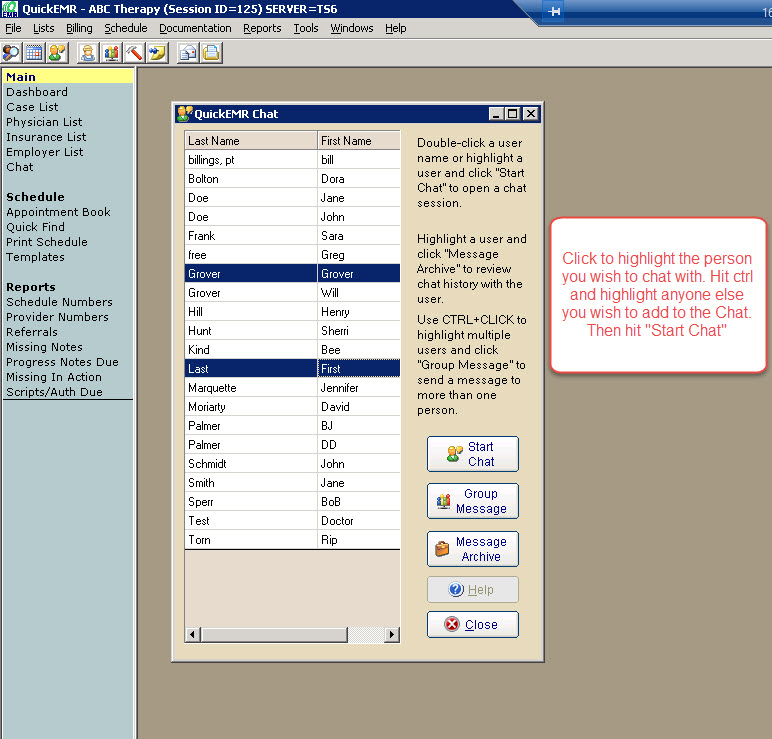The height and width of the screenshot is (739, 772).
Task: Select the 'billings, pt' user row
Action: 292,160
